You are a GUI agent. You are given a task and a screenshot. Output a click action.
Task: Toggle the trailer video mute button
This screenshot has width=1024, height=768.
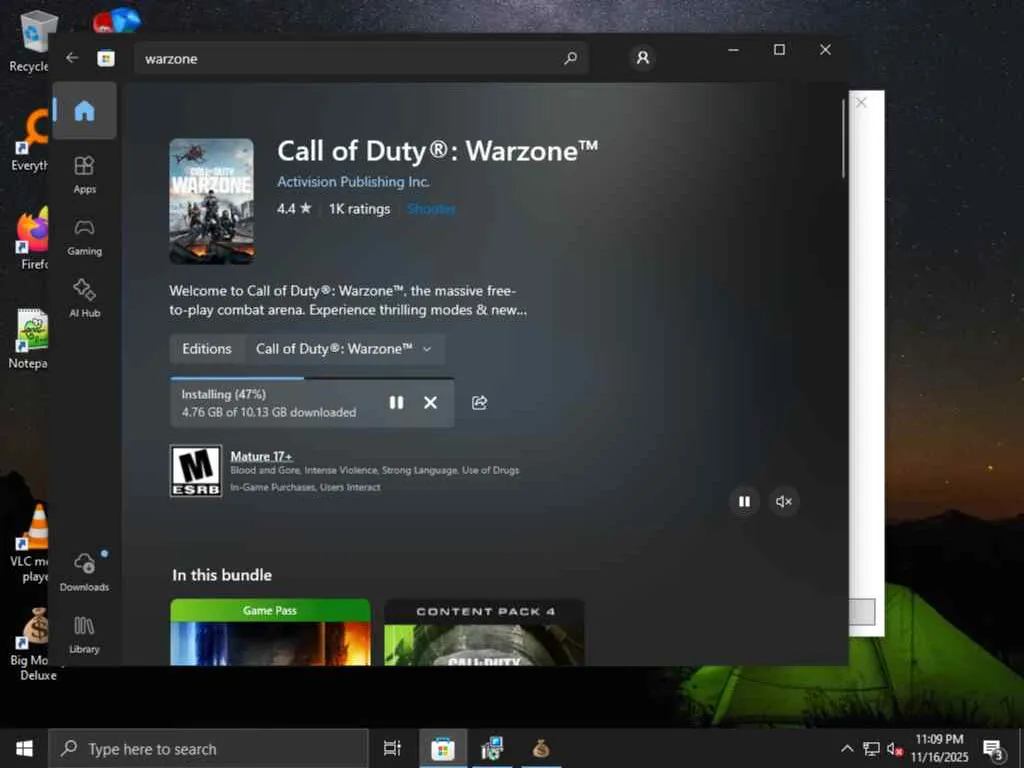click(784, 502)
